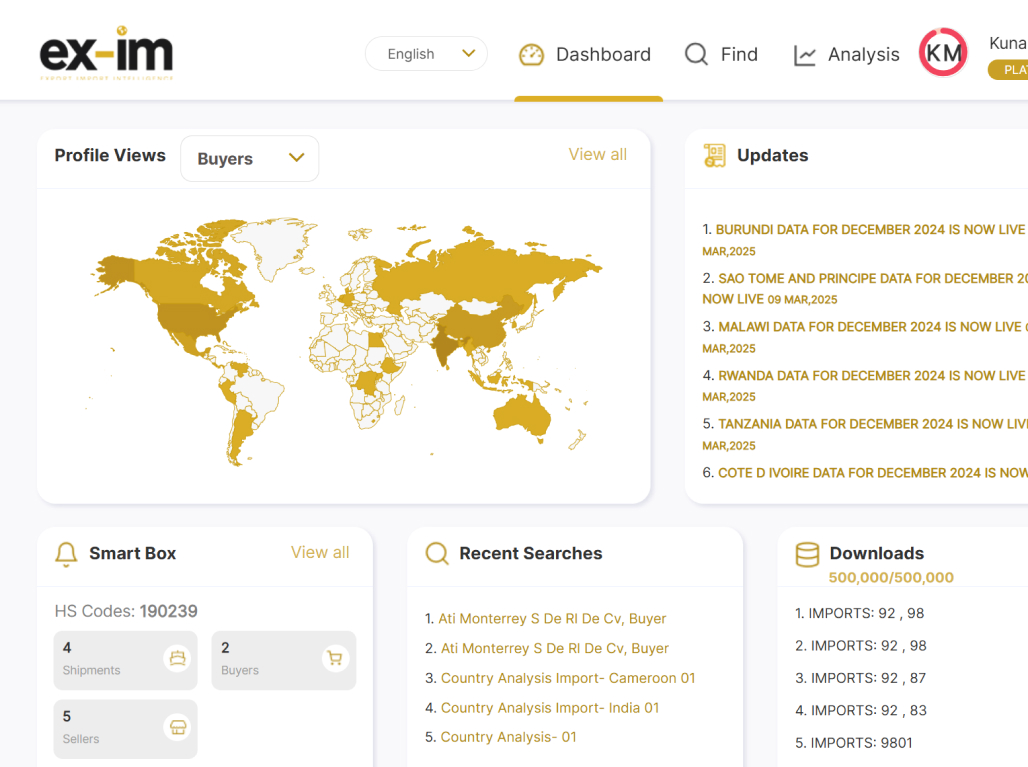Click the Recent Searches magnifier icon
The height and width of the screenshot is (767, 1028).
(x=437, y=554)
